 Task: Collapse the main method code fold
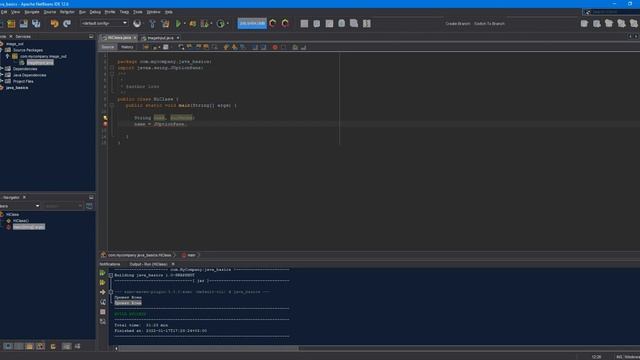[112, 105]
